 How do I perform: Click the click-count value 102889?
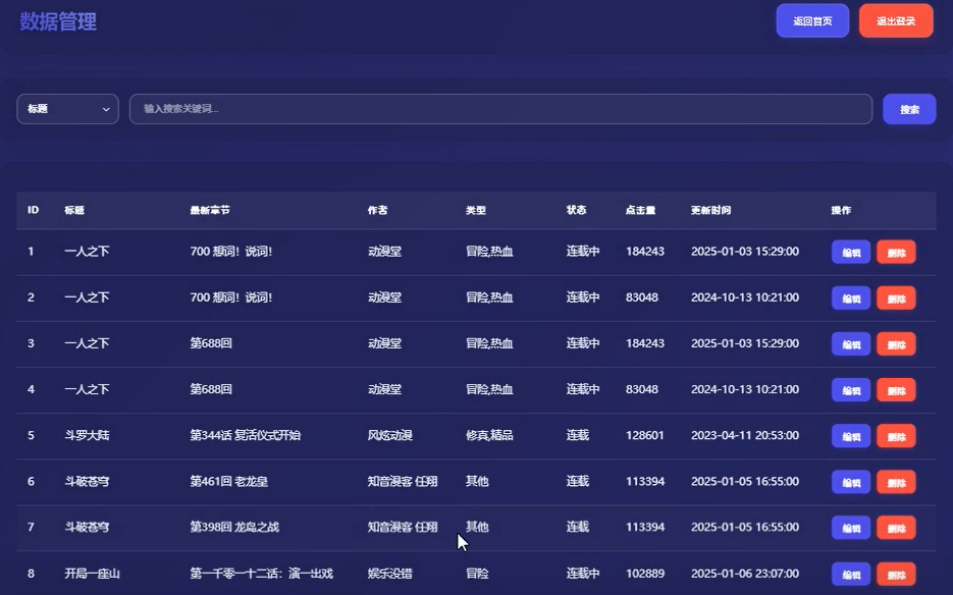(645, 573)
